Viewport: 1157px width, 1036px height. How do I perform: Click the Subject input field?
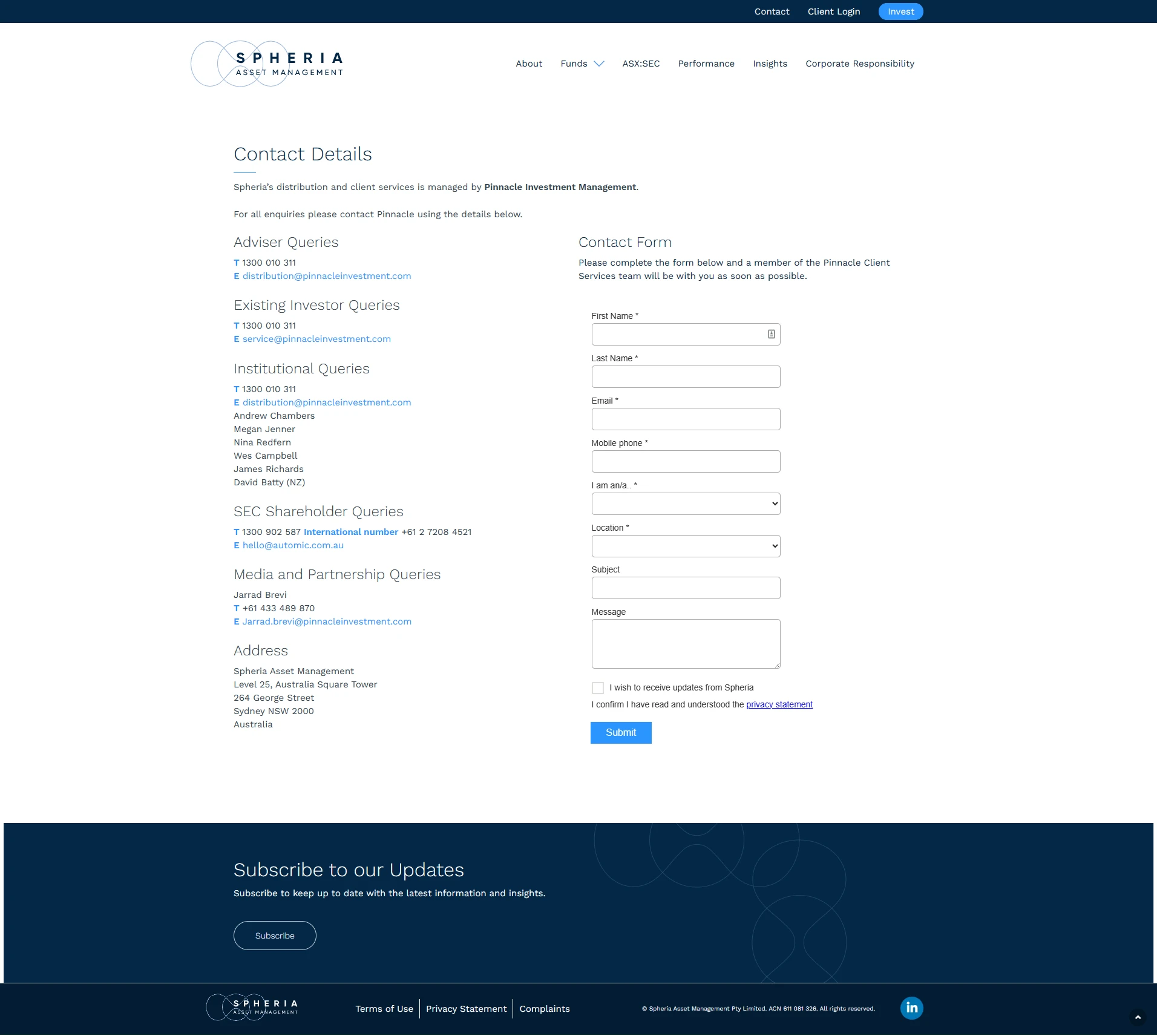(686, 588)
